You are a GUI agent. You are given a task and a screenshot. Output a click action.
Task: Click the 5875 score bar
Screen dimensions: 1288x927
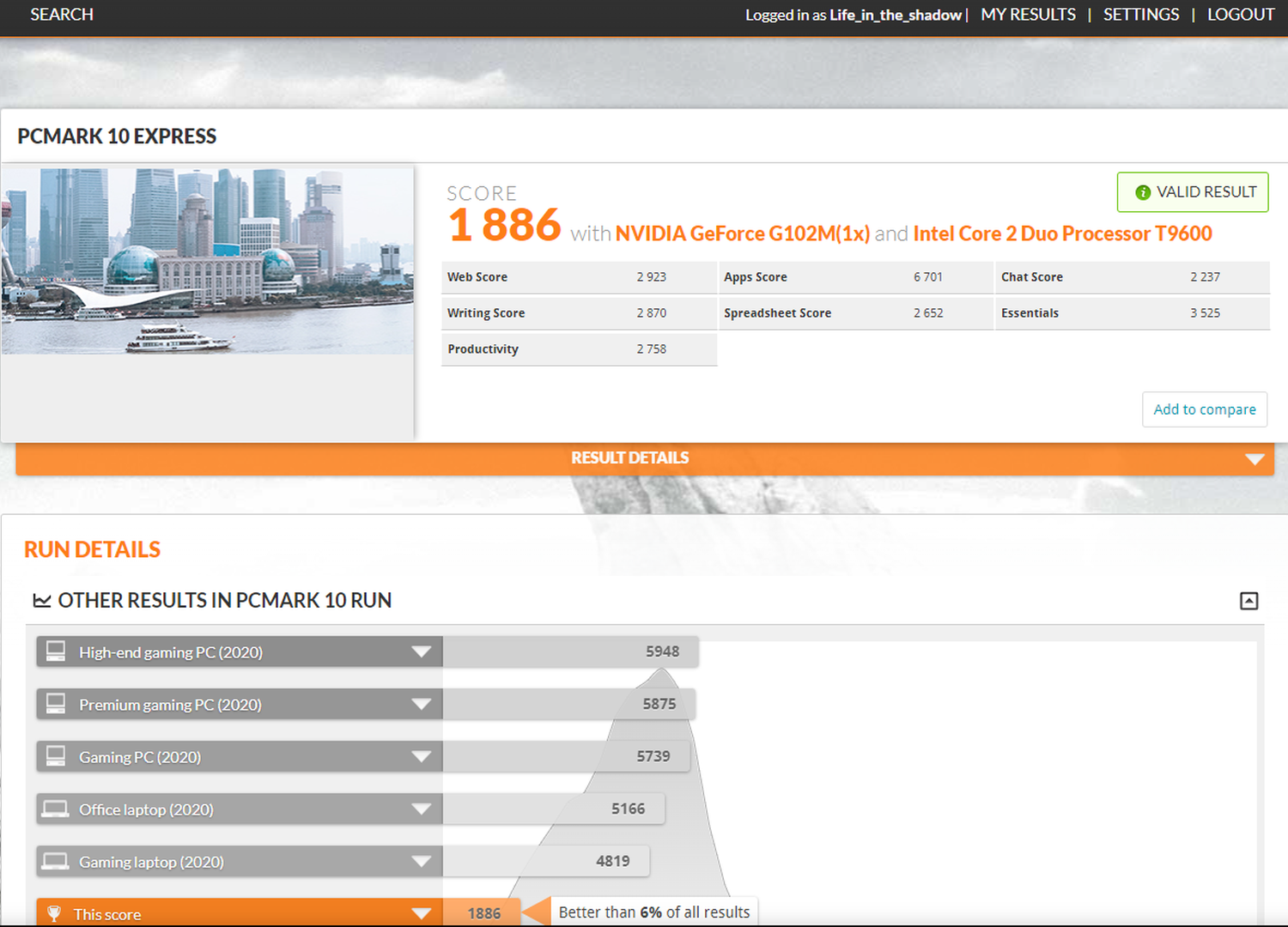point(568,704)
